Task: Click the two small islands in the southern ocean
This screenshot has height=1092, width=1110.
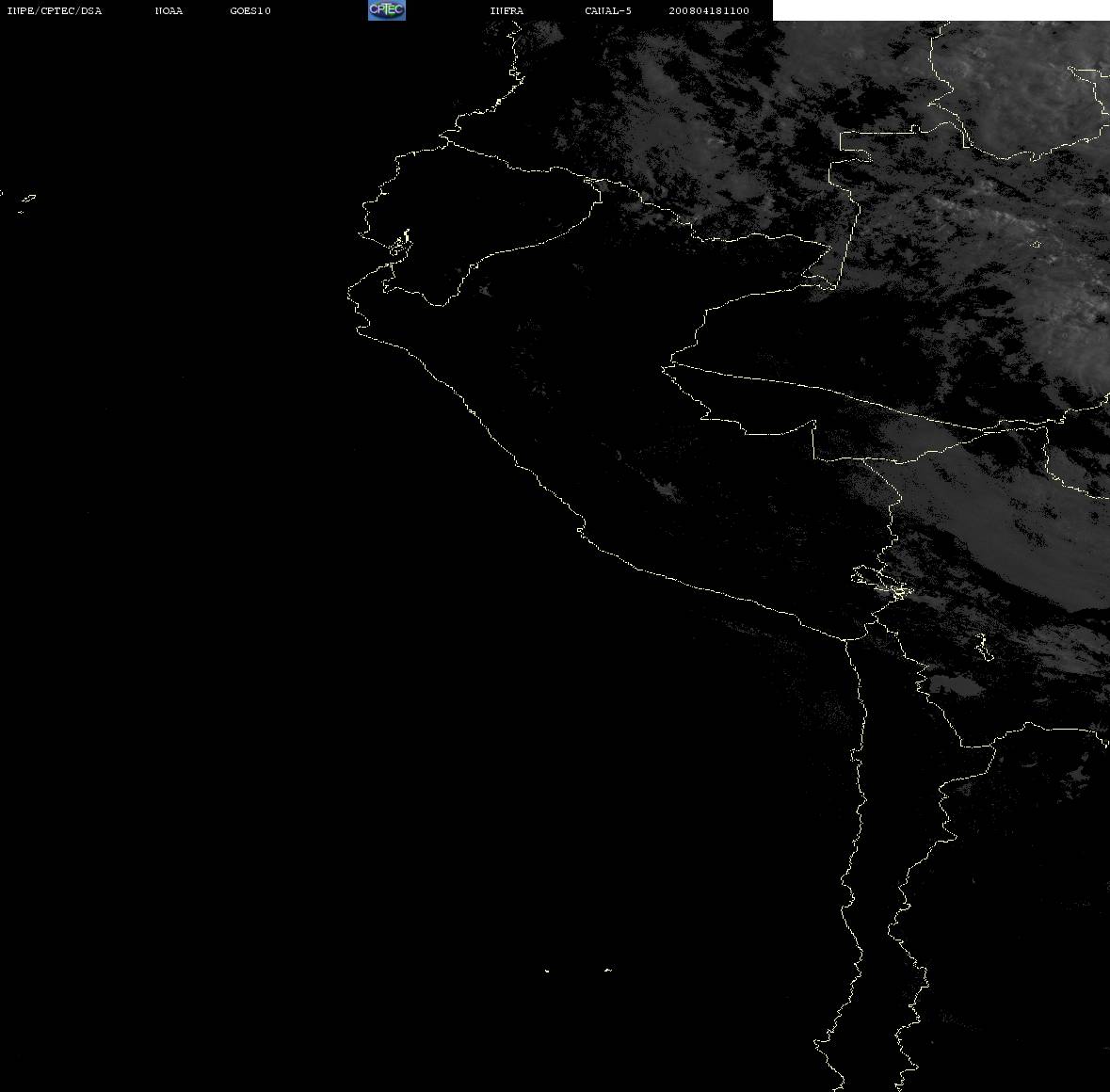Action: pyautogui.click(x=577, y=970)
